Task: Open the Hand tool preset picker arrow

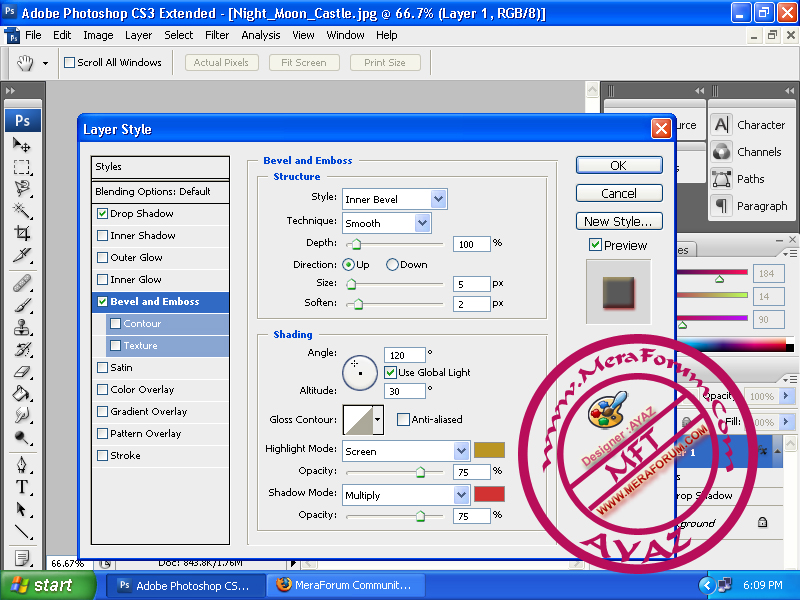Action: click(45, 63)
